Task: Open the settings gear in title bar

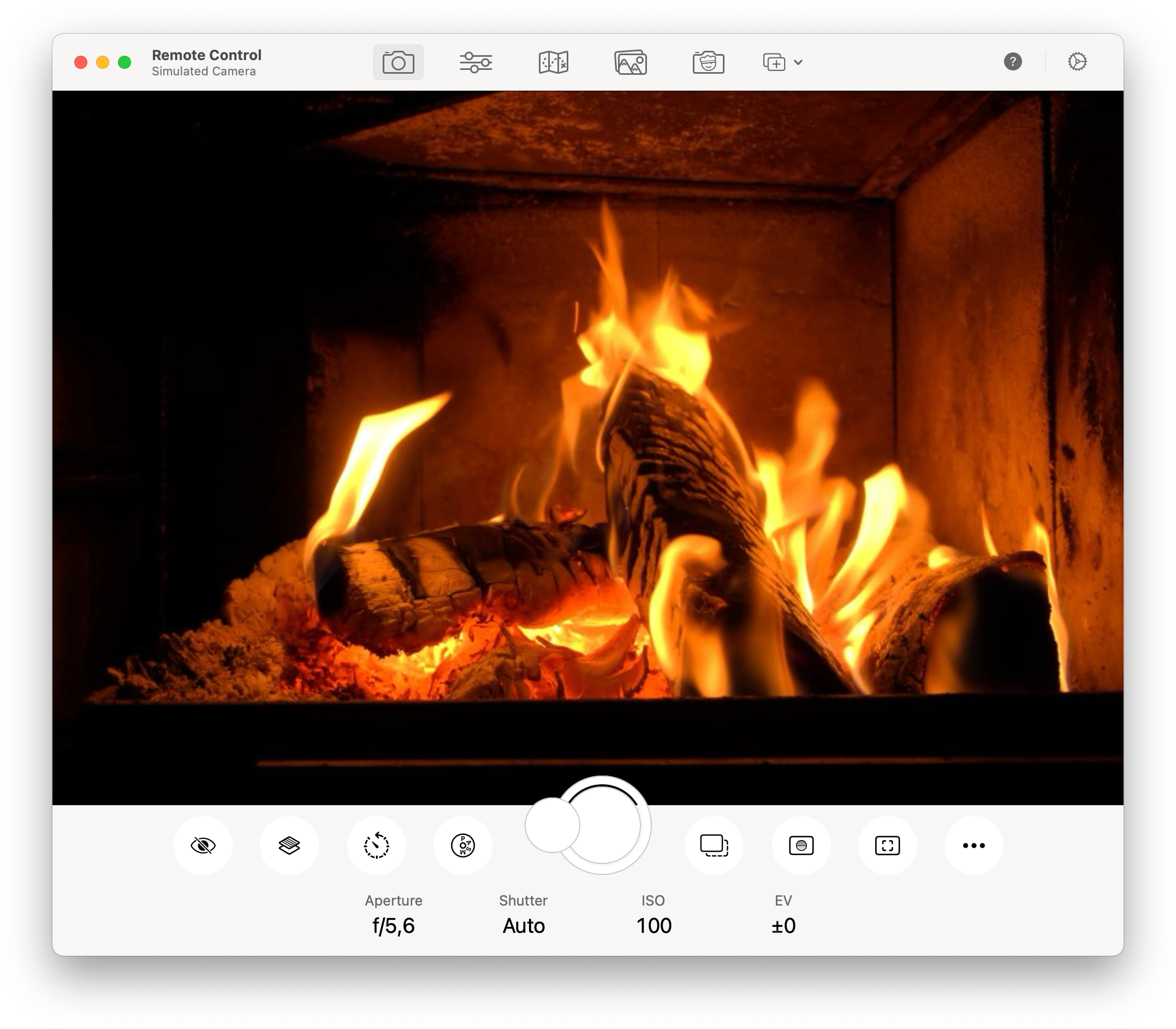Action: [1077, 61]
